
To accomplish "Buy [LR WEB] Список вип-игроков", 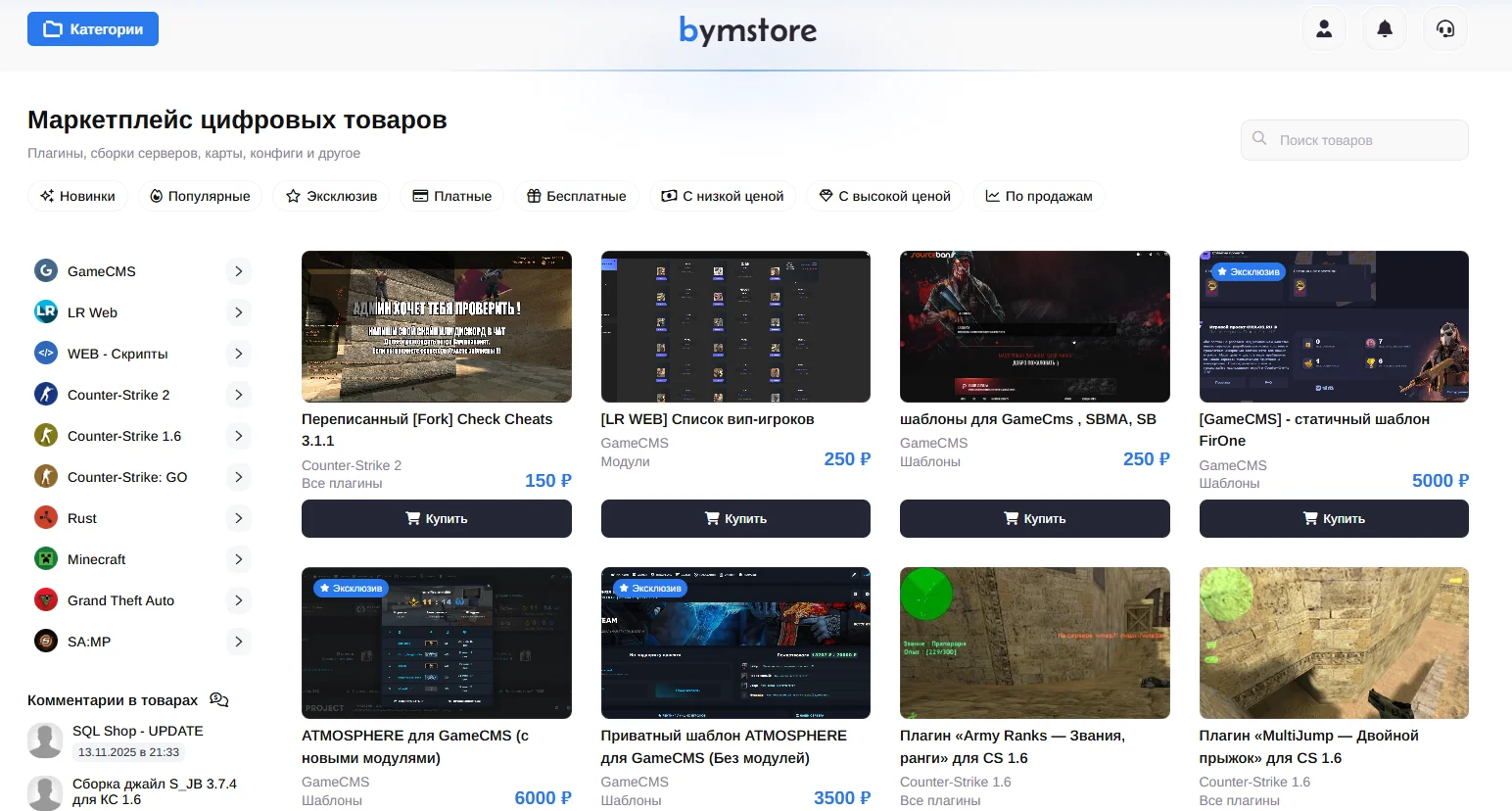I will click(735, 518).
